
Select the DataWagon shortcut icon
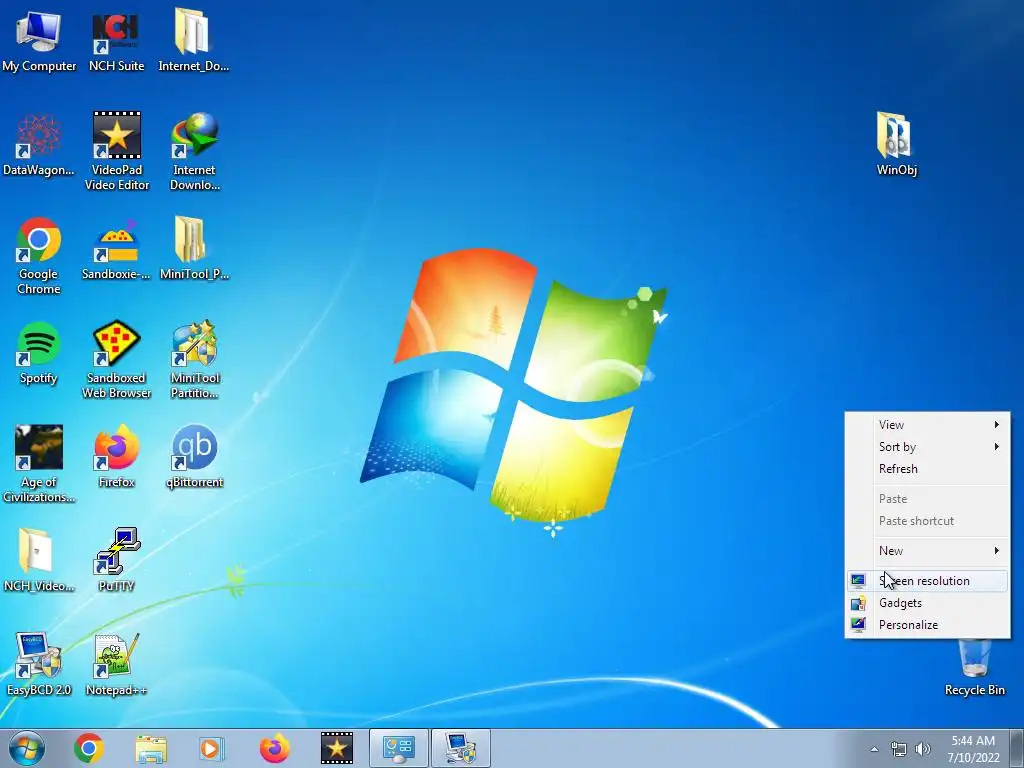point(39,145)
